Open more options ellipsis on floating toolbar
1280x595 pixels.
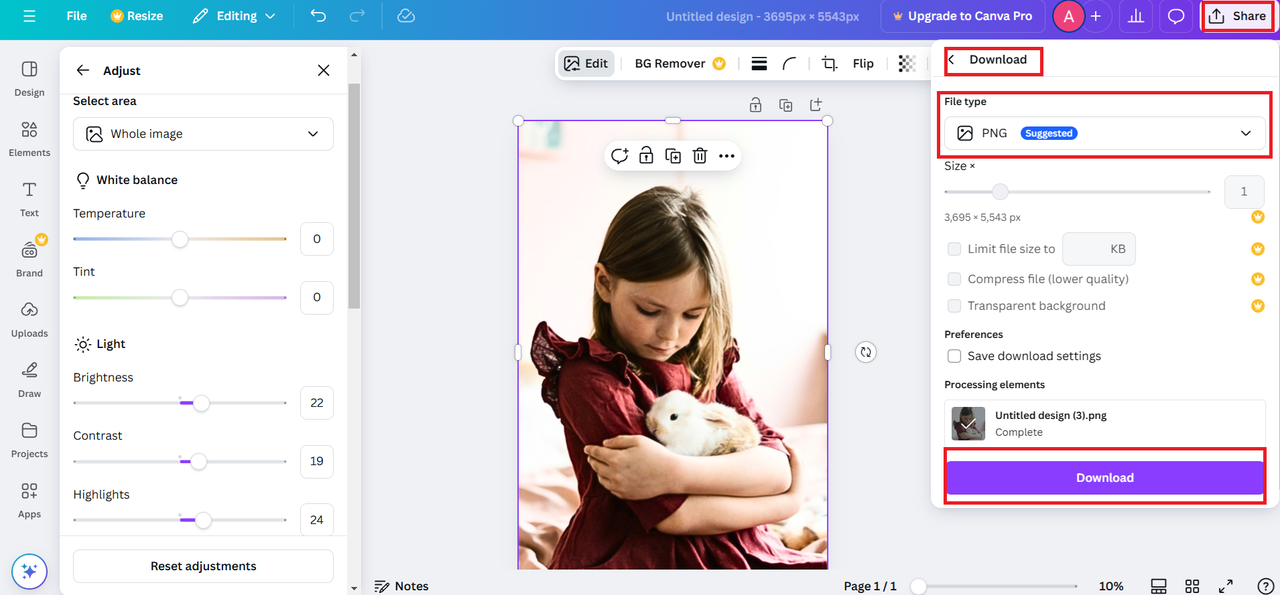pos(727,155)
